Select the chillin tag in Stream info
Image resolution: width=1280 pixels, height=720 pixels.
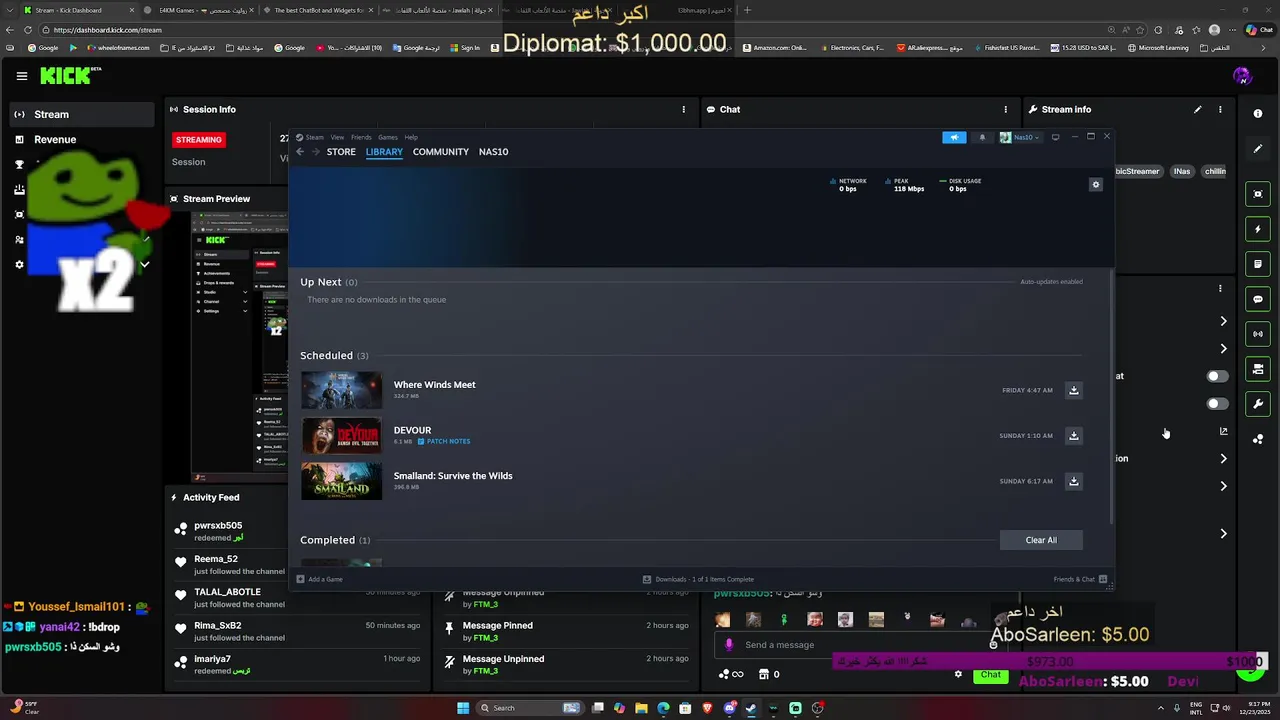(1214, 171)
